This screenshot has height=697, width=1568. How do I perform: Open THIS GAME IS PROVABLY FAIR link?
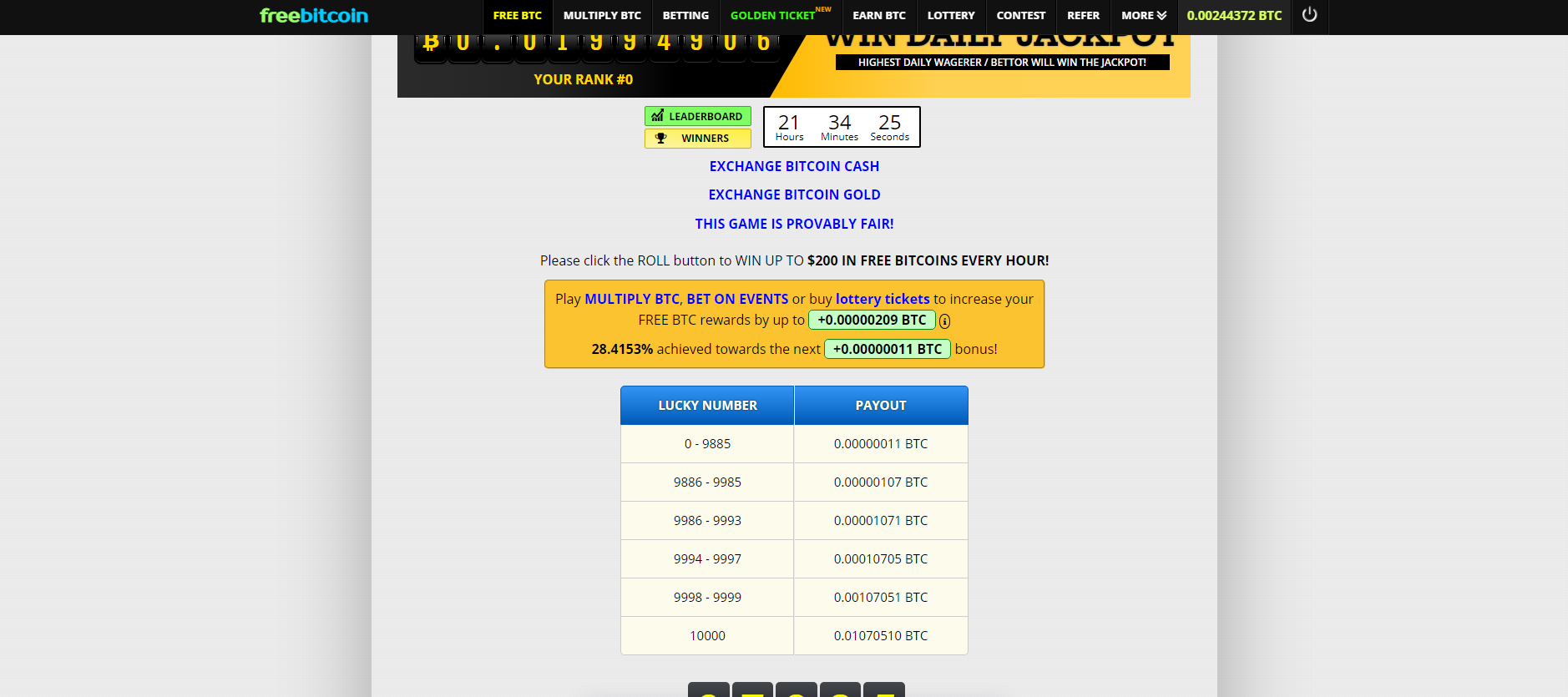tap(794, 224)
